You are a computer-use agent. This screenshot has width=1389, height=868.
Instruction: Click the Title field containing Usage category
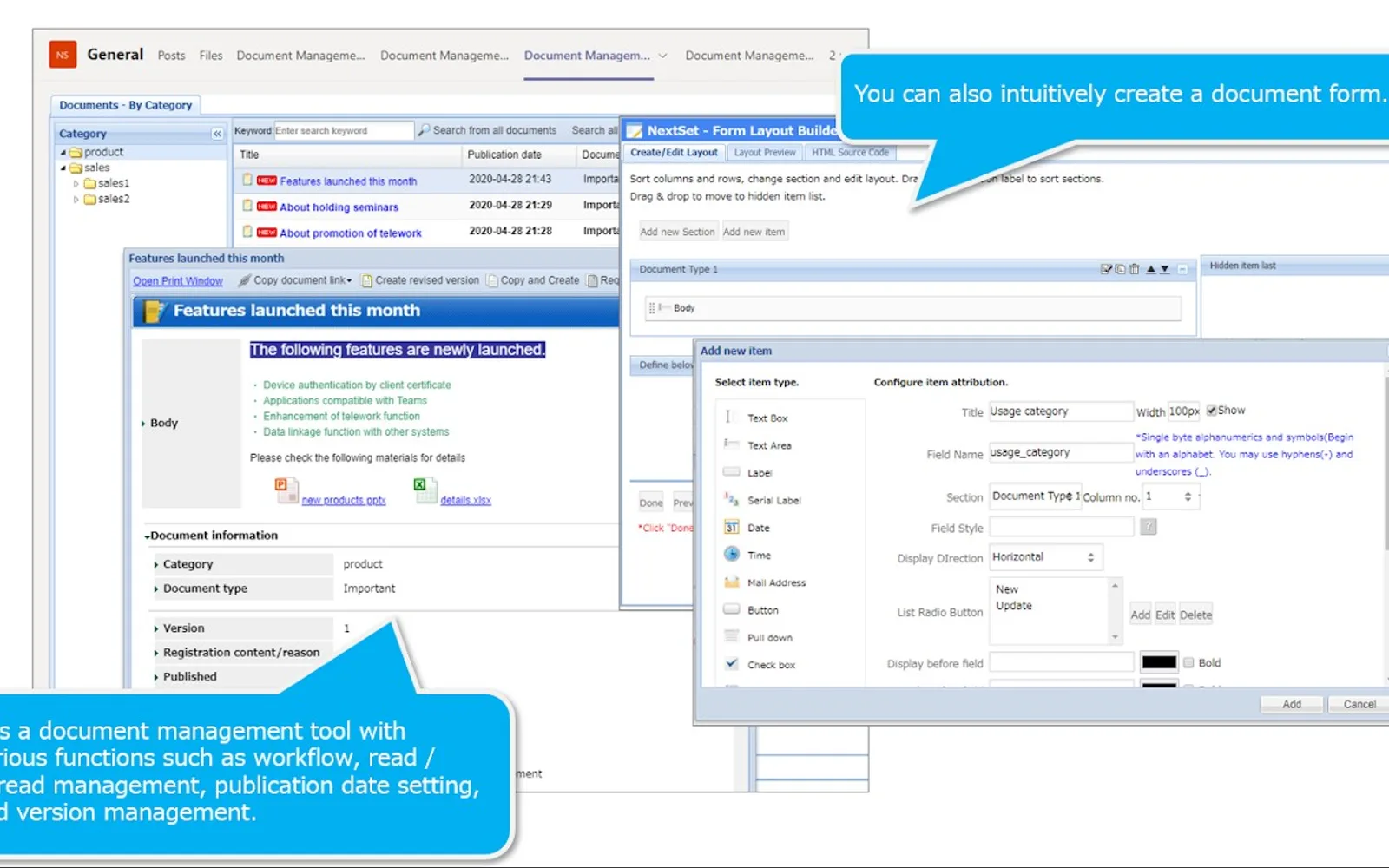pos(1062,411)
